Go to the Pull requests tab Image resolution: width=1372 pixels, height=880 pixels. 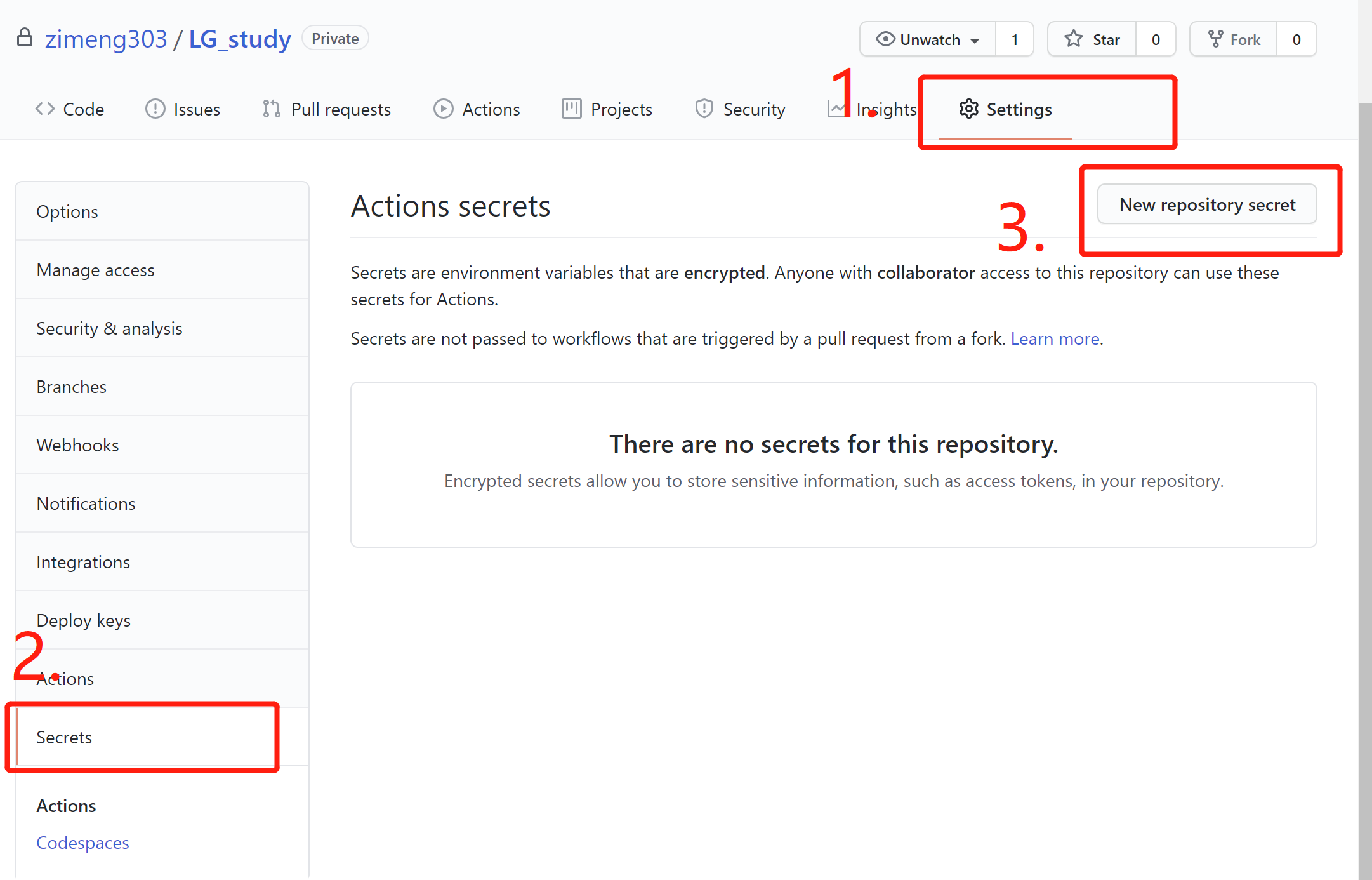click(327, 109)
